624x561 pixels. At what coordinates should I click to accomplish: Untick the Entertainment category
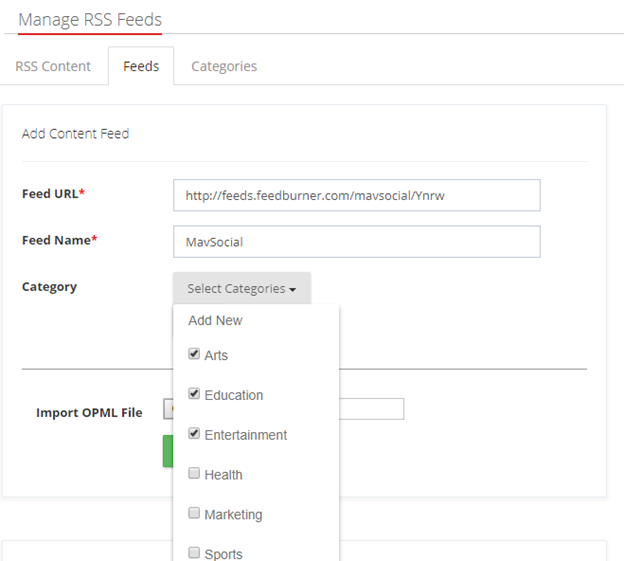coord(194,434)
